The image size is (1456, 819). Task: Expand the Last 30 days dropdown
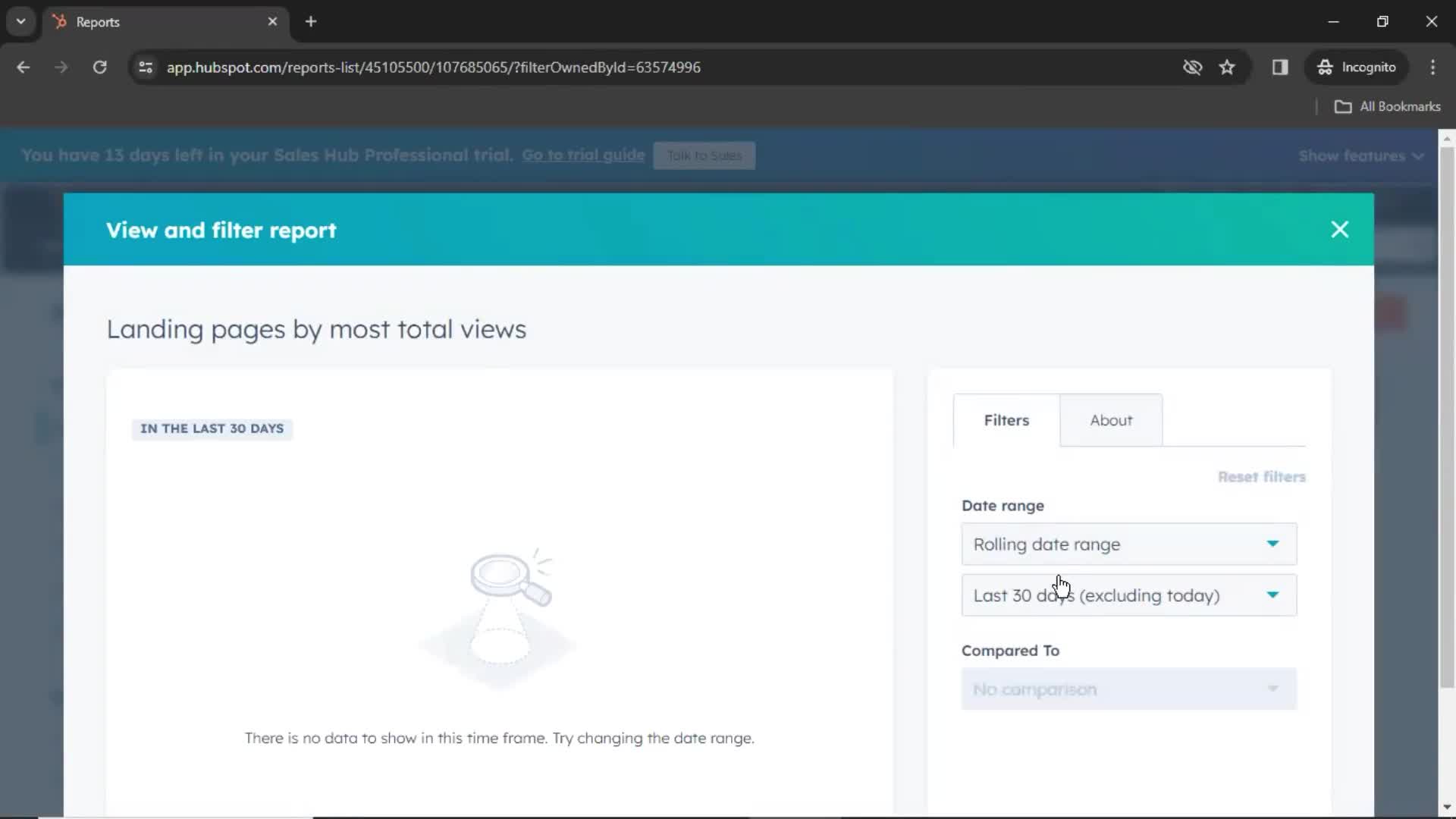point(1129,595)
